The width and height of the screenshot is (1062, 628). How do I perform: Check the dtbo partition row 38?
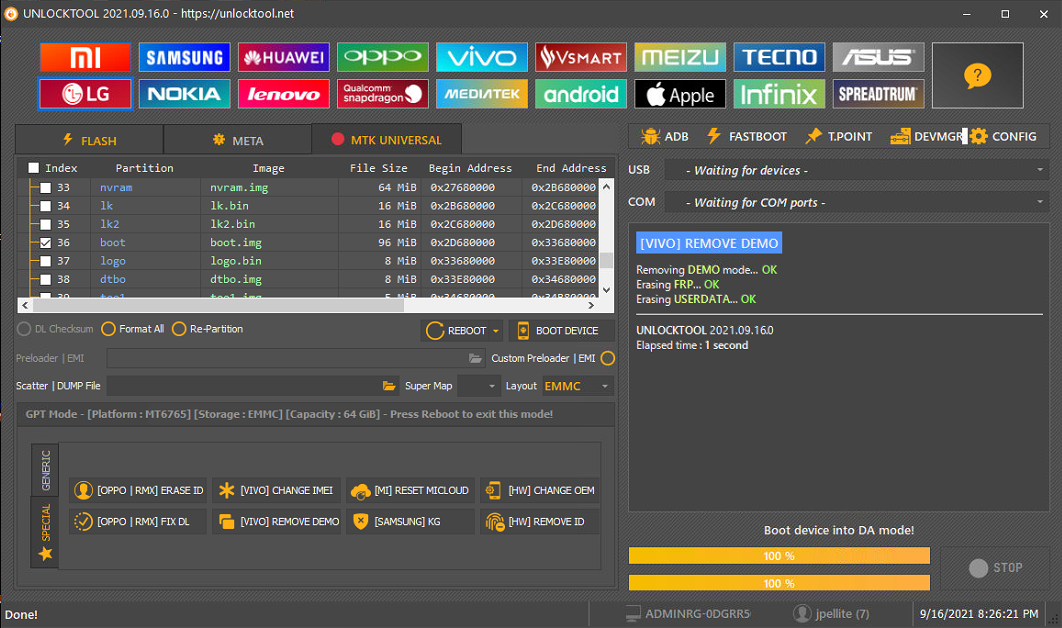click(x=45, y=279)
